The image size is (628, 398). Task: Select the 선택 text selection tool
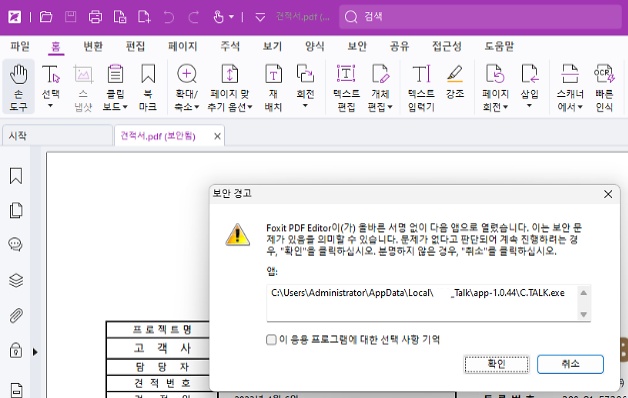pos(51,82)
